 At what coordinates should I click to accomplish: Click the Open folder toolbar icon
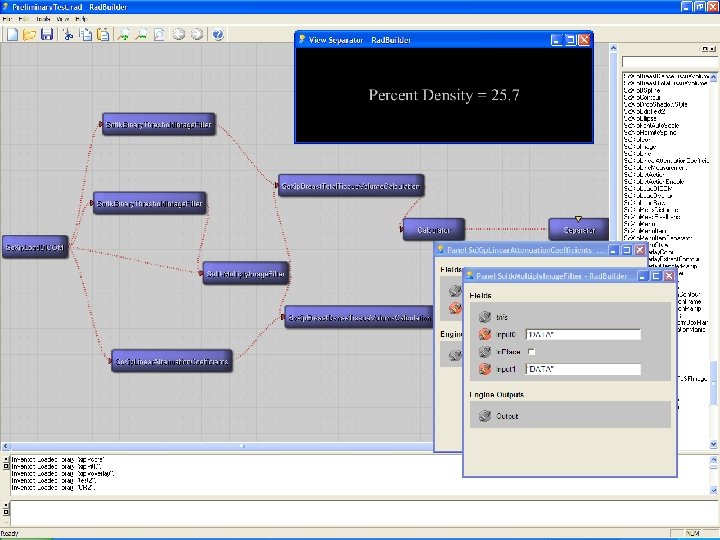[x=29, y=34]
